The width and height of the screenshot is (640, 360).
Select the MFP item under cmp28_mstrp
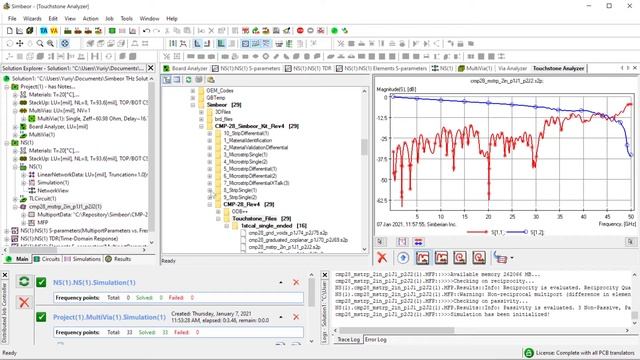(x=43, y=222)
